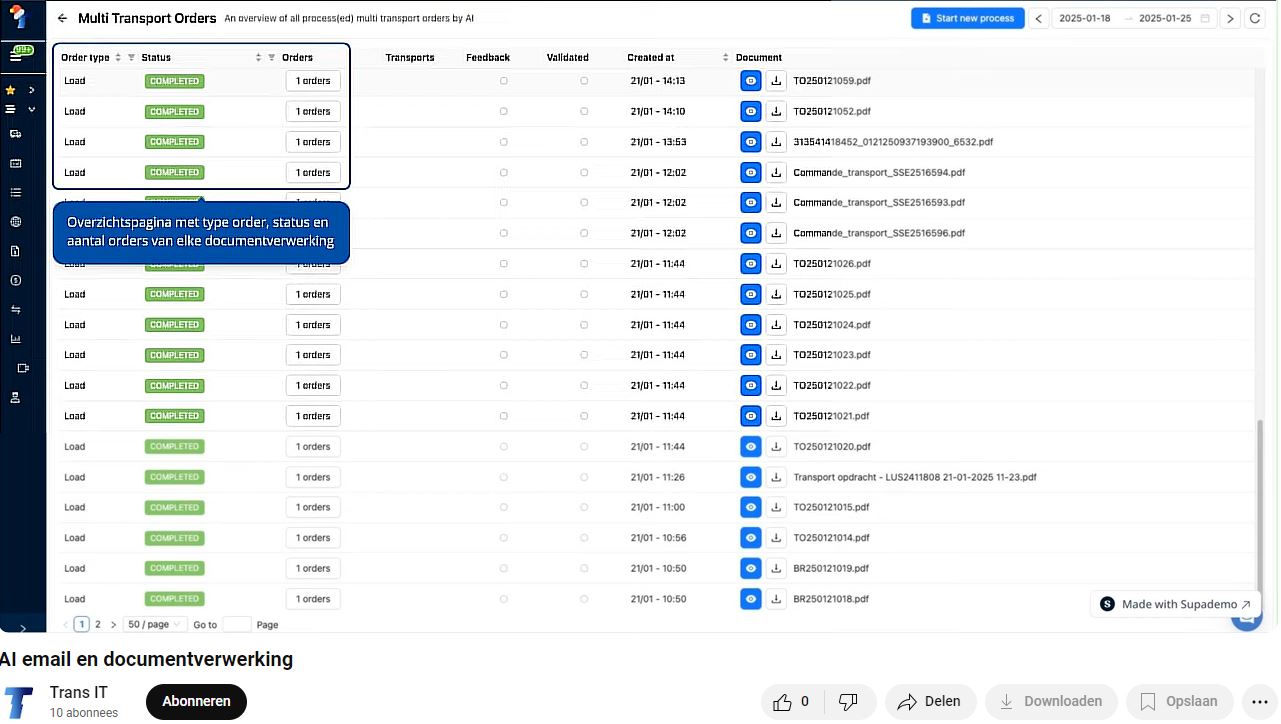Open the truck icon in the sidebar

coord(15,134)
